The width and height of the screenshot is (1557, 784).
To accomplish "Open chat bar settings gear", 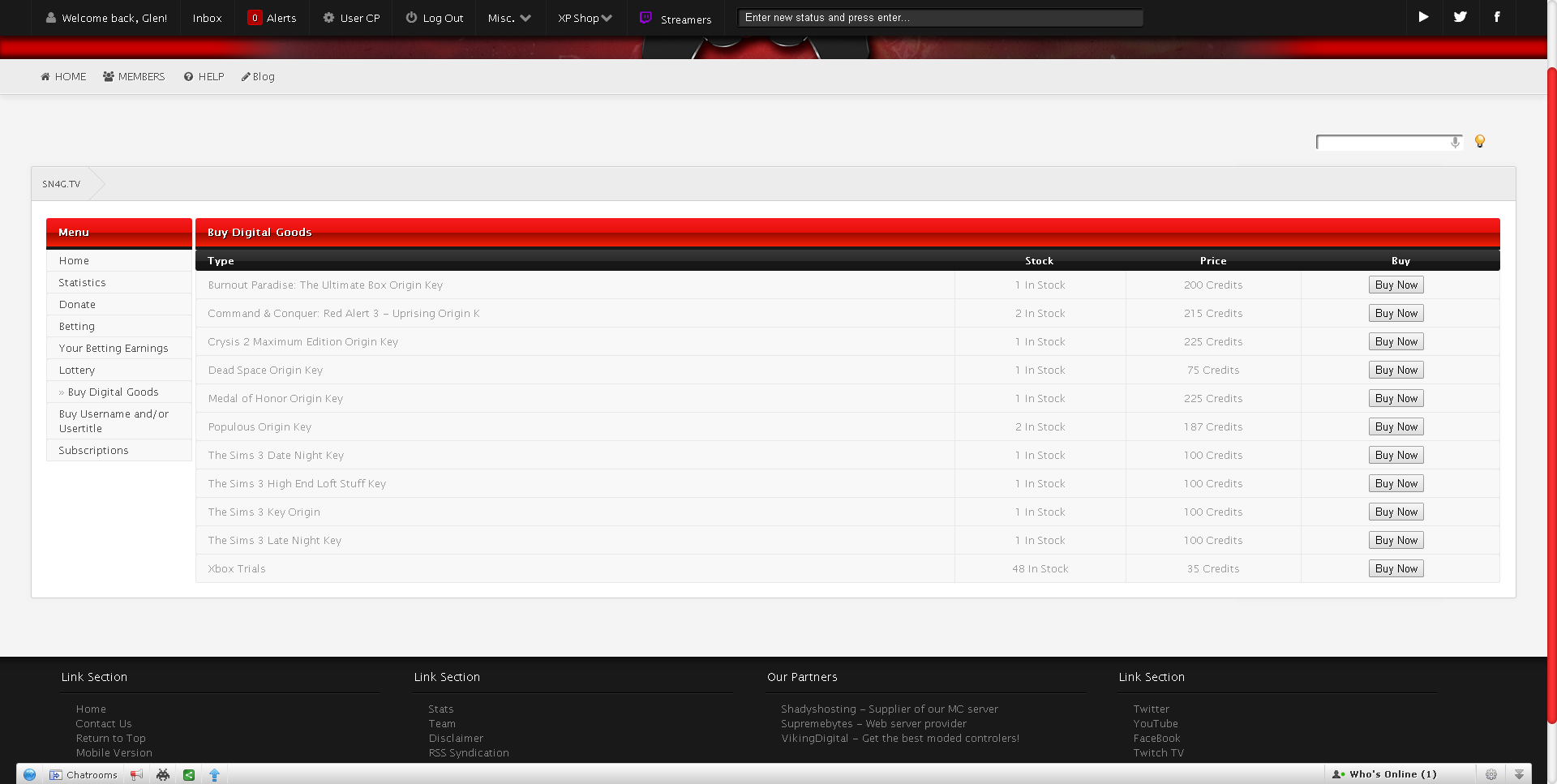I will [1491, 774].
